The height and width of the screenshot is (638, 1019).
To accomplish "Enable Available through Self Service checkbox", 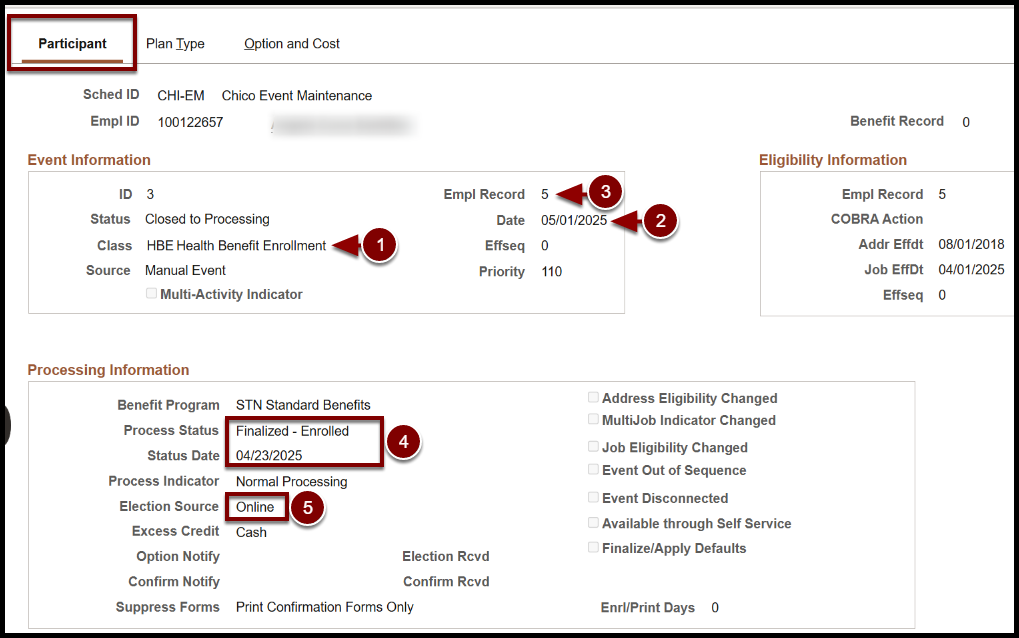I will (x=594, y=523).
